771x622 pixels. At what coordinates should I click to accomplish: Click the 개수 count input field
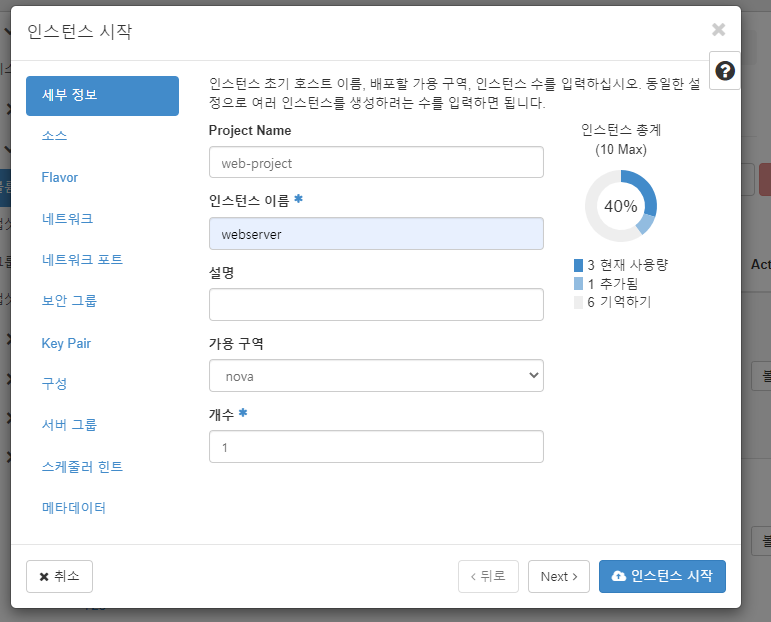pos(376,446)
